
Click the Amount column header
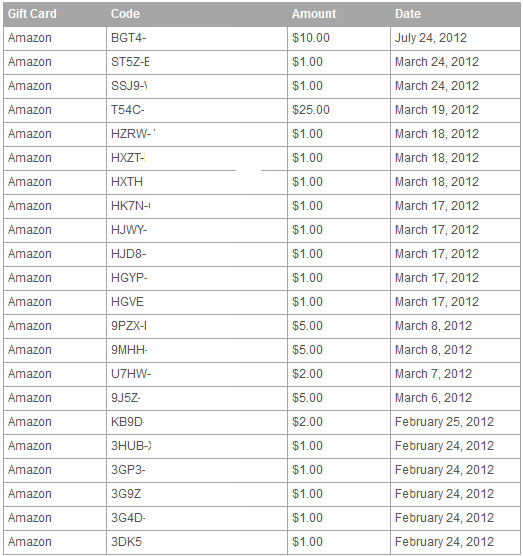click(314, 14)
